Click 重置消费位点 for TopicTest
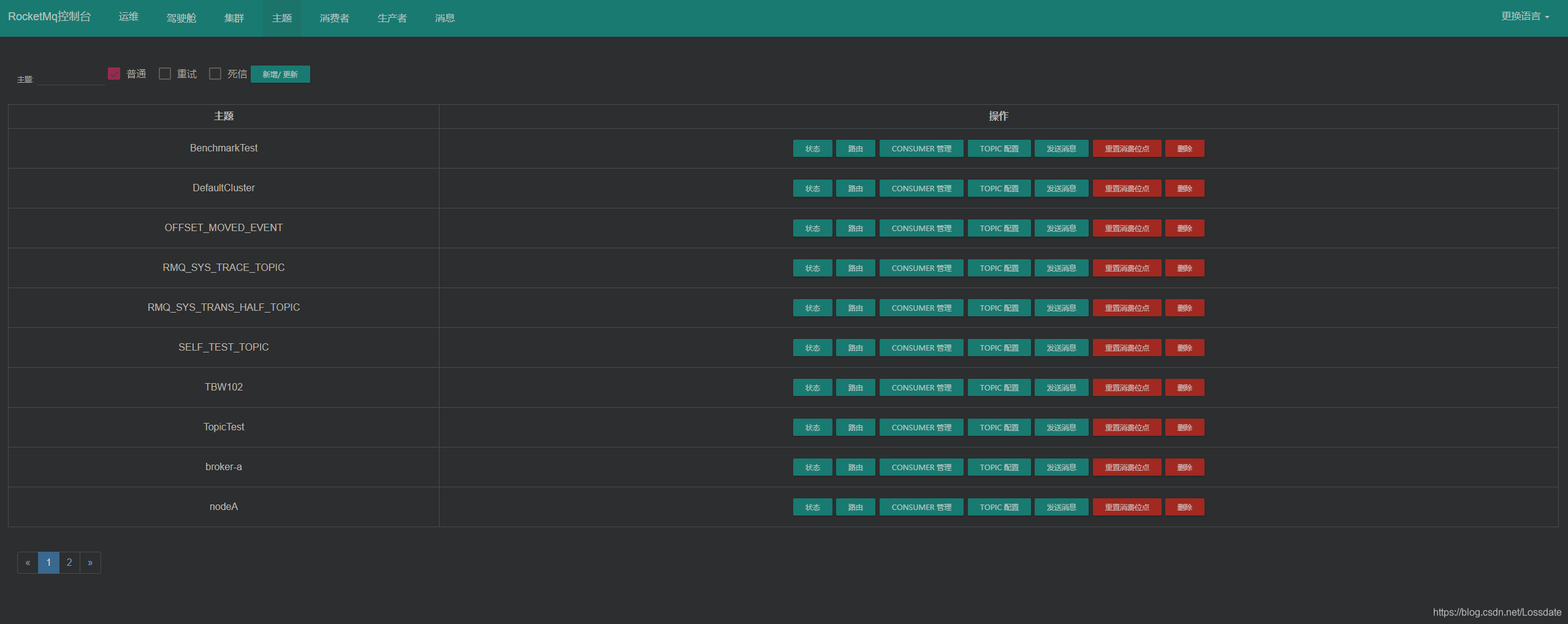Image resolution: width=1568 pixels, height=624 pixels. 1127,427
